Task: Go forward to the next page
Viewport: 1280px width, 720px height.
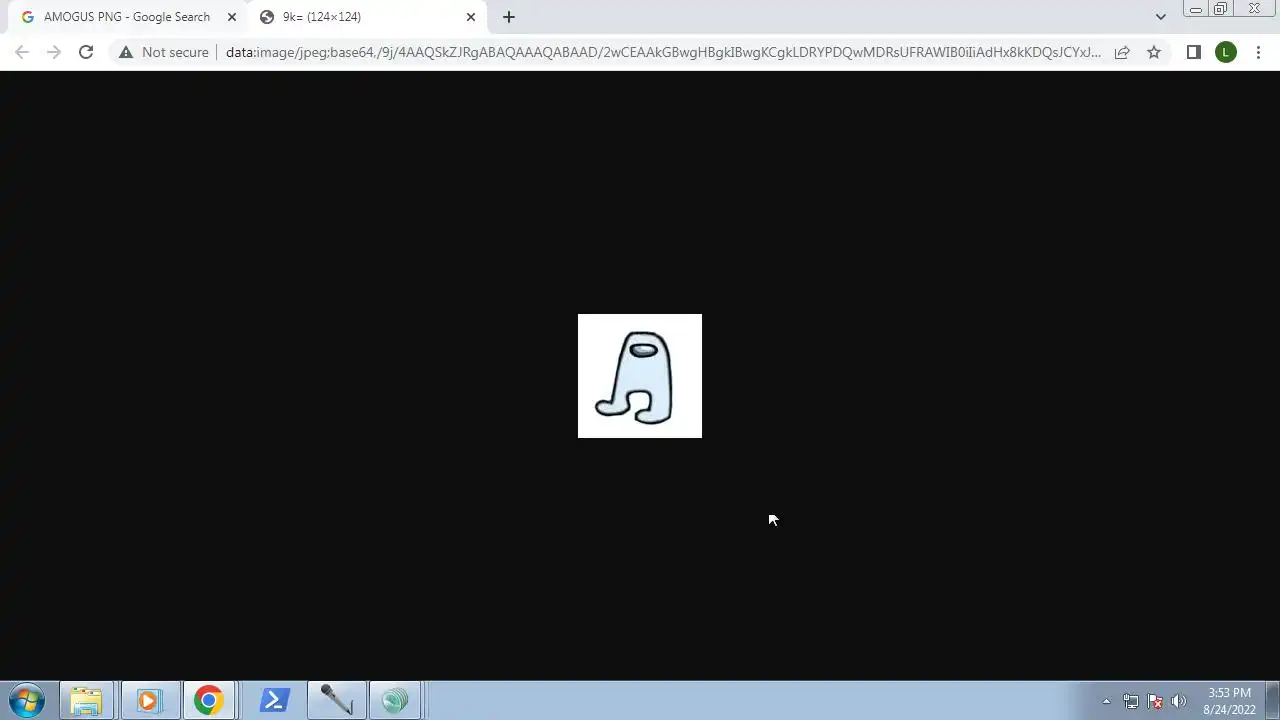Action: [54, 52]
